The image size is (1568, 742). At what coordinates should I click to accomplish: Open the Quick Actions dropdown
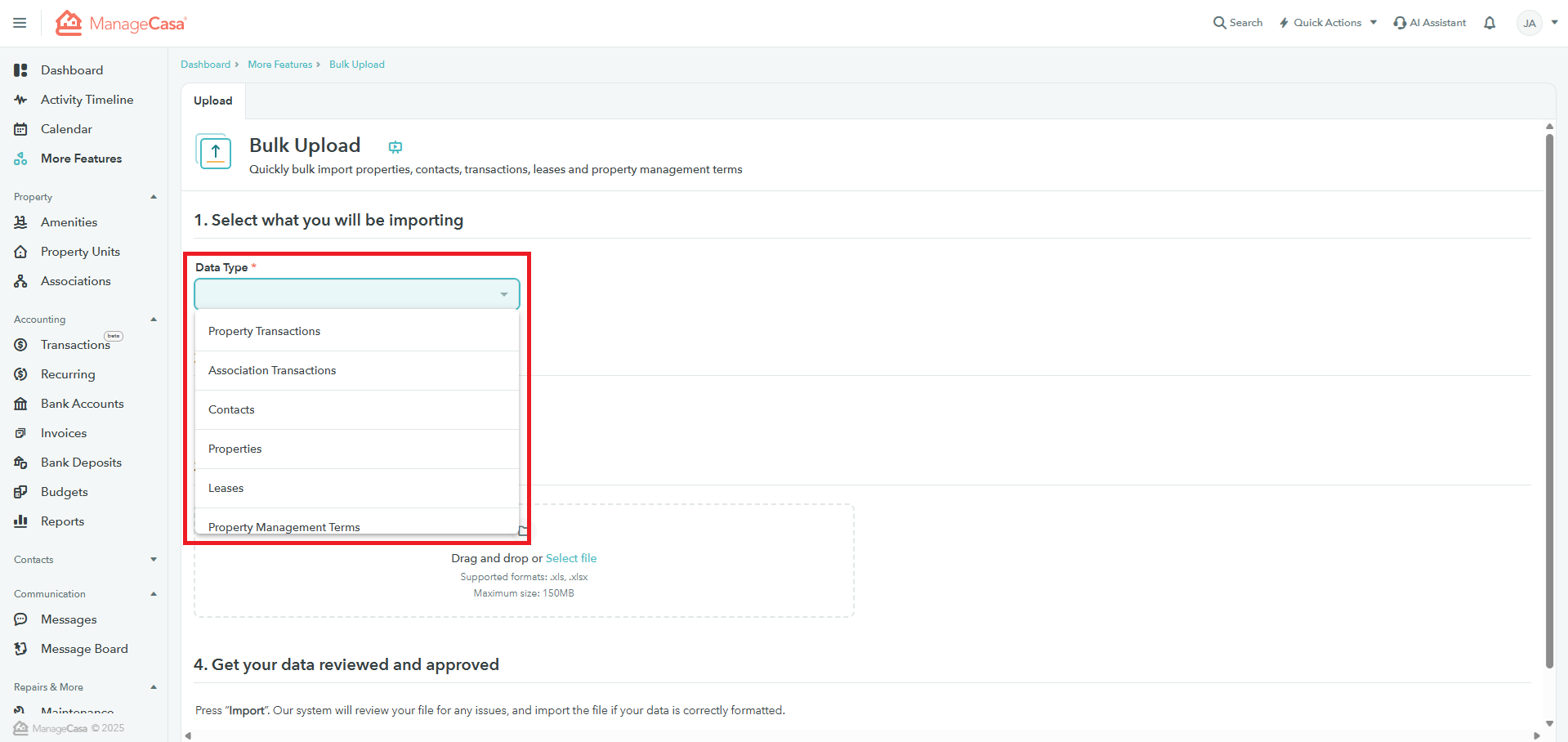click(x=1328, y=23)
